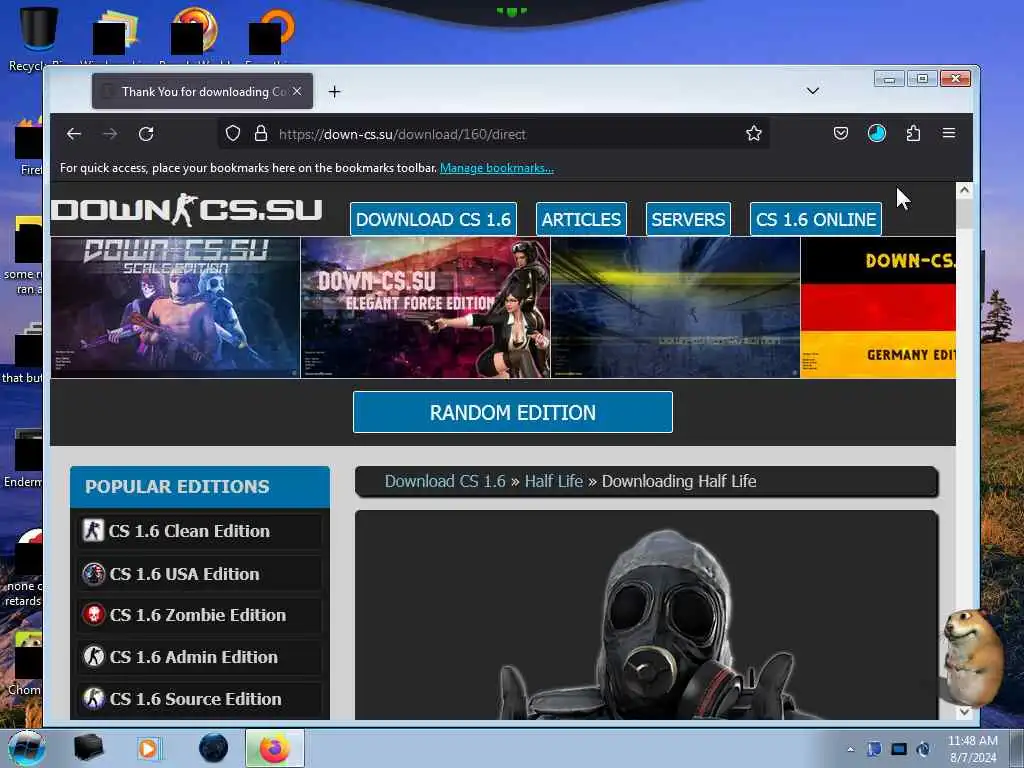This screenshot has height=768, width=1024.
Task: Click the RANDOM EDITION button
Action: point(513,412)
